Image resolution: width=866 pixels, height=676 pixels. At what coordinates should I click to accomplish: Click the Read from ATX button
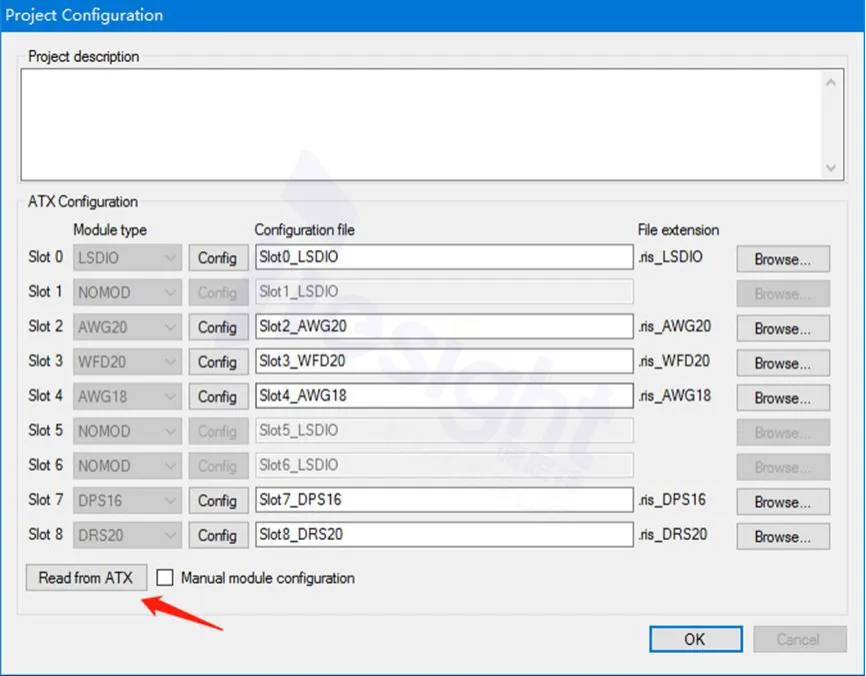pos(86,578)
